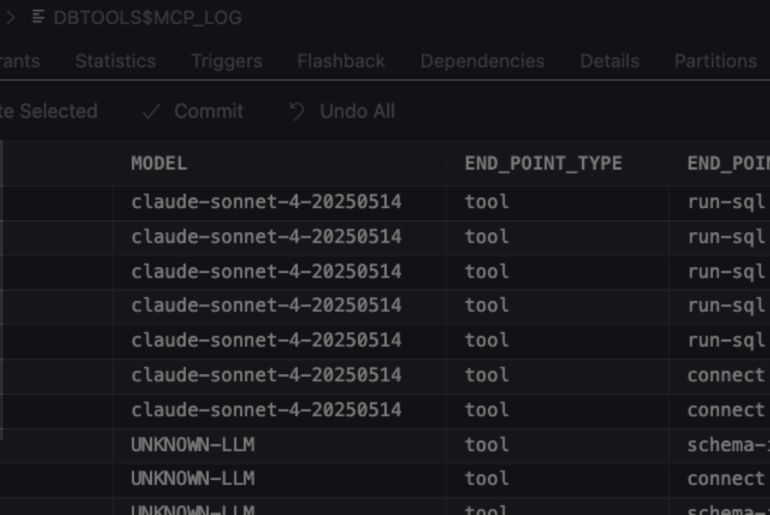Click the Undo All arrow icon
Screen dimensions: 770x515
[x=296, y=112]
